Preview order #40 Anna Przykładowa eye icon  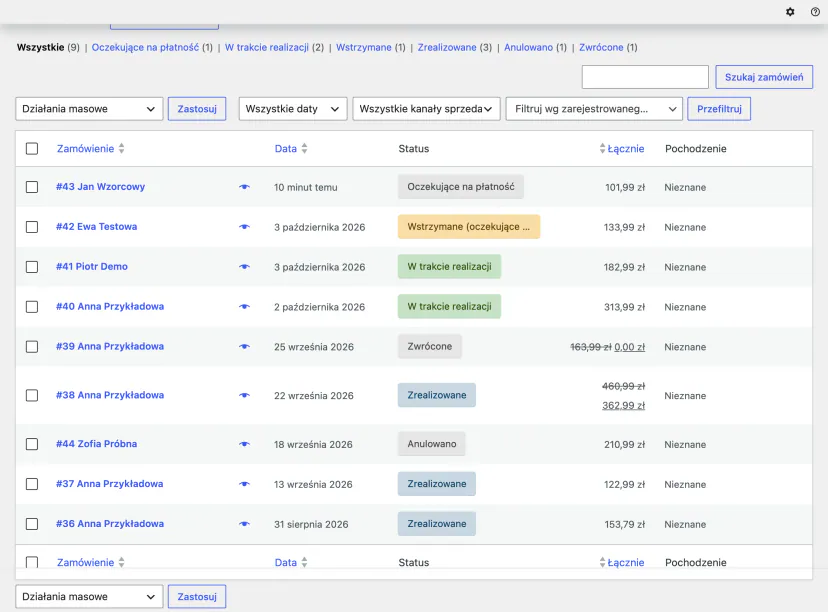[x=244, y=307]
